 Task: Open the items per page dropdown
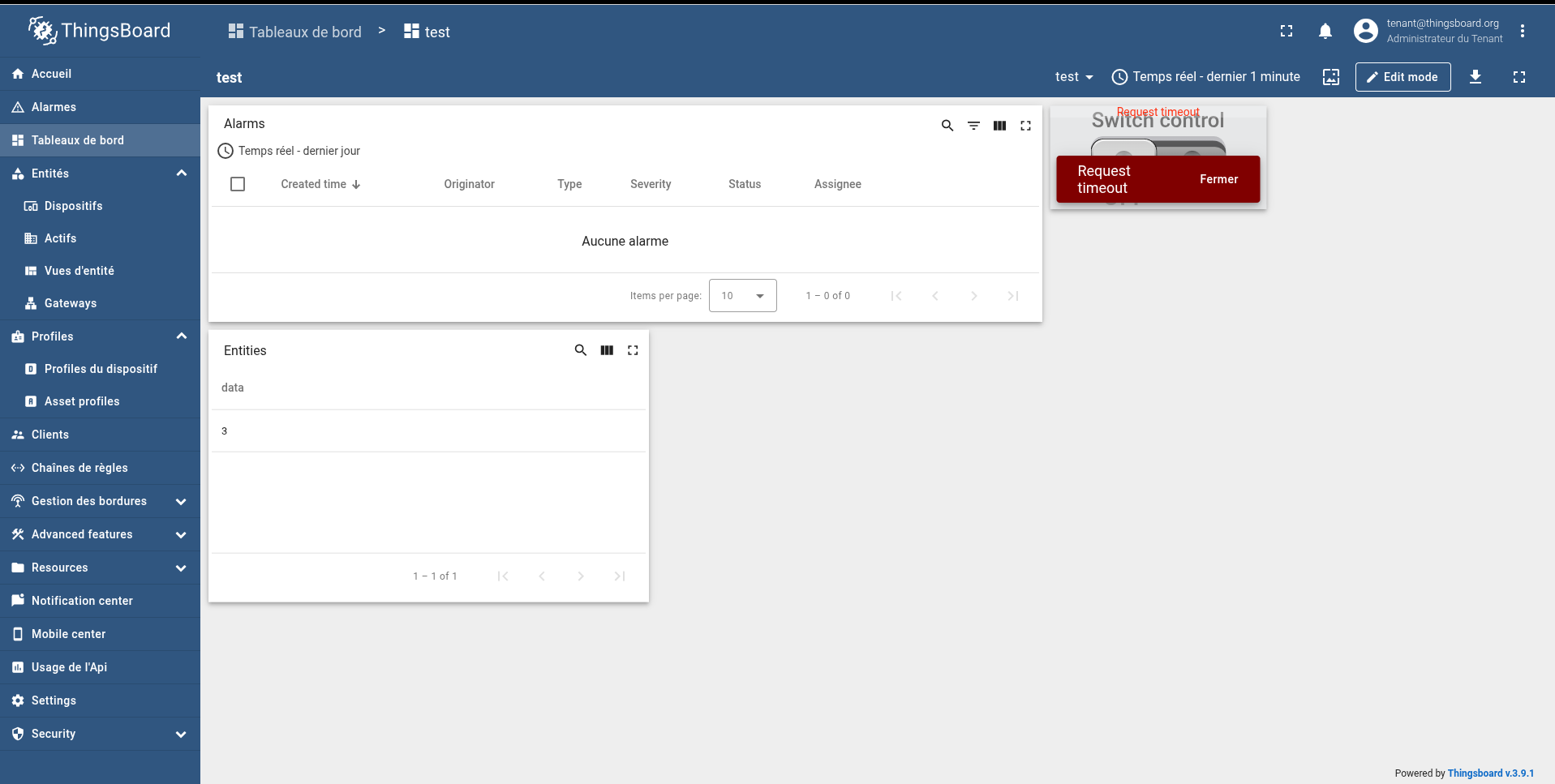click(742, 296)
